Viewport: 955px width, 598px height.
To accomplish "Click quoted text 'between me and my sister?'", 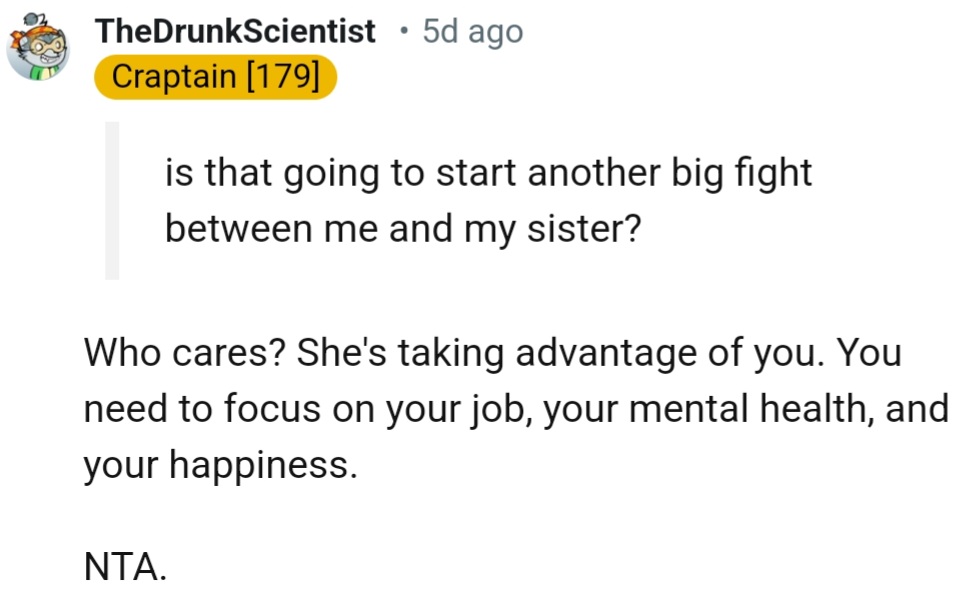I will (402, 229).
